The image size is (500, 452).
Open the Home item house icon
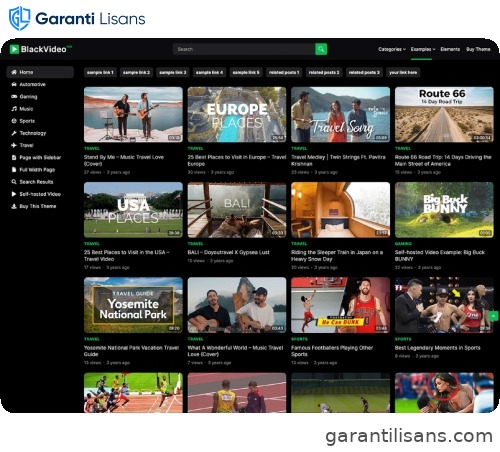click(14, 72)
